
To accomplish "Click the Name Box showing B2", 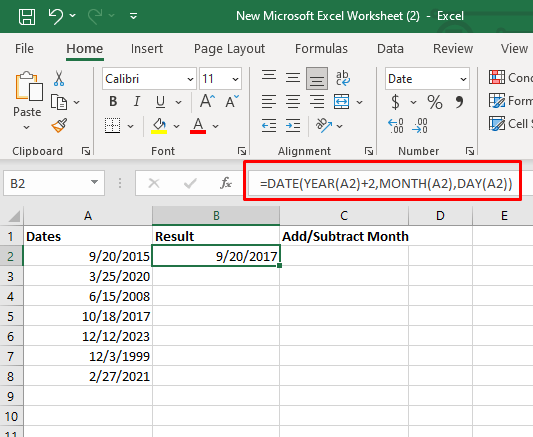I will pos(54,183).
